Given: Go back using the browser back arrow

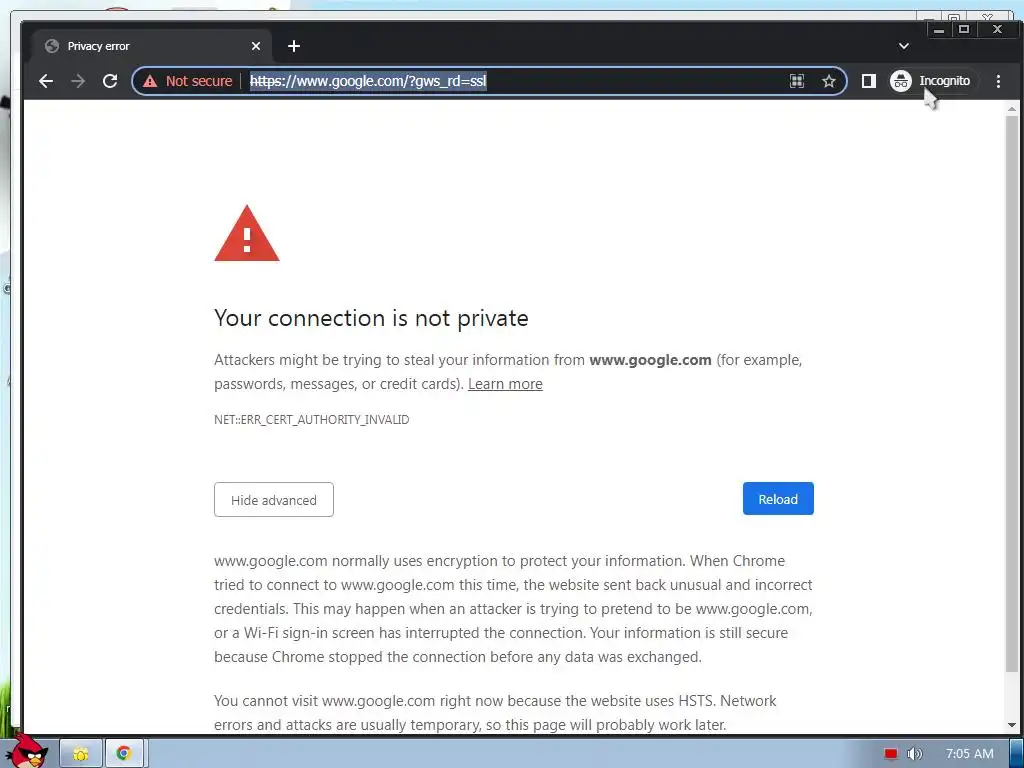Looking at the screenshot, I should point(46,81).
